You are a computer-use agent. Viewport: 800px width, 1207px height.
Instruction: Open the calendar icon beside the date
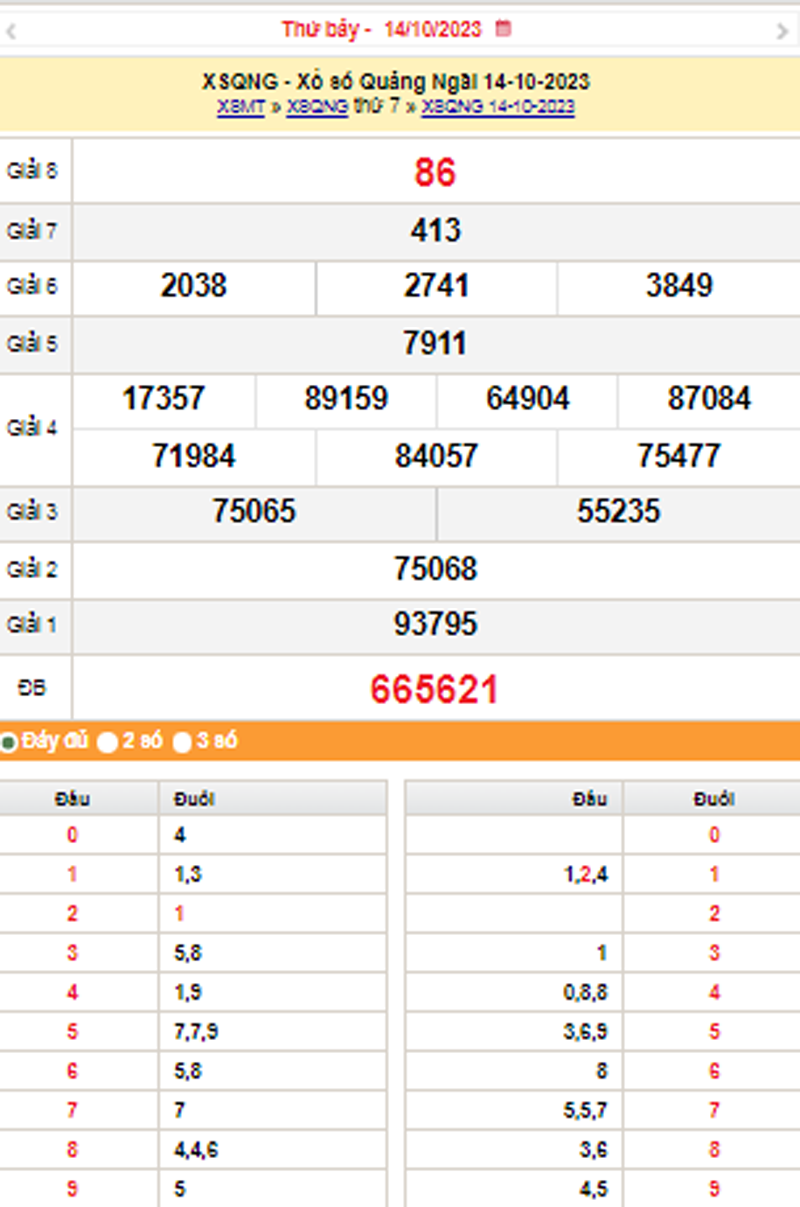tap(504, 29)
